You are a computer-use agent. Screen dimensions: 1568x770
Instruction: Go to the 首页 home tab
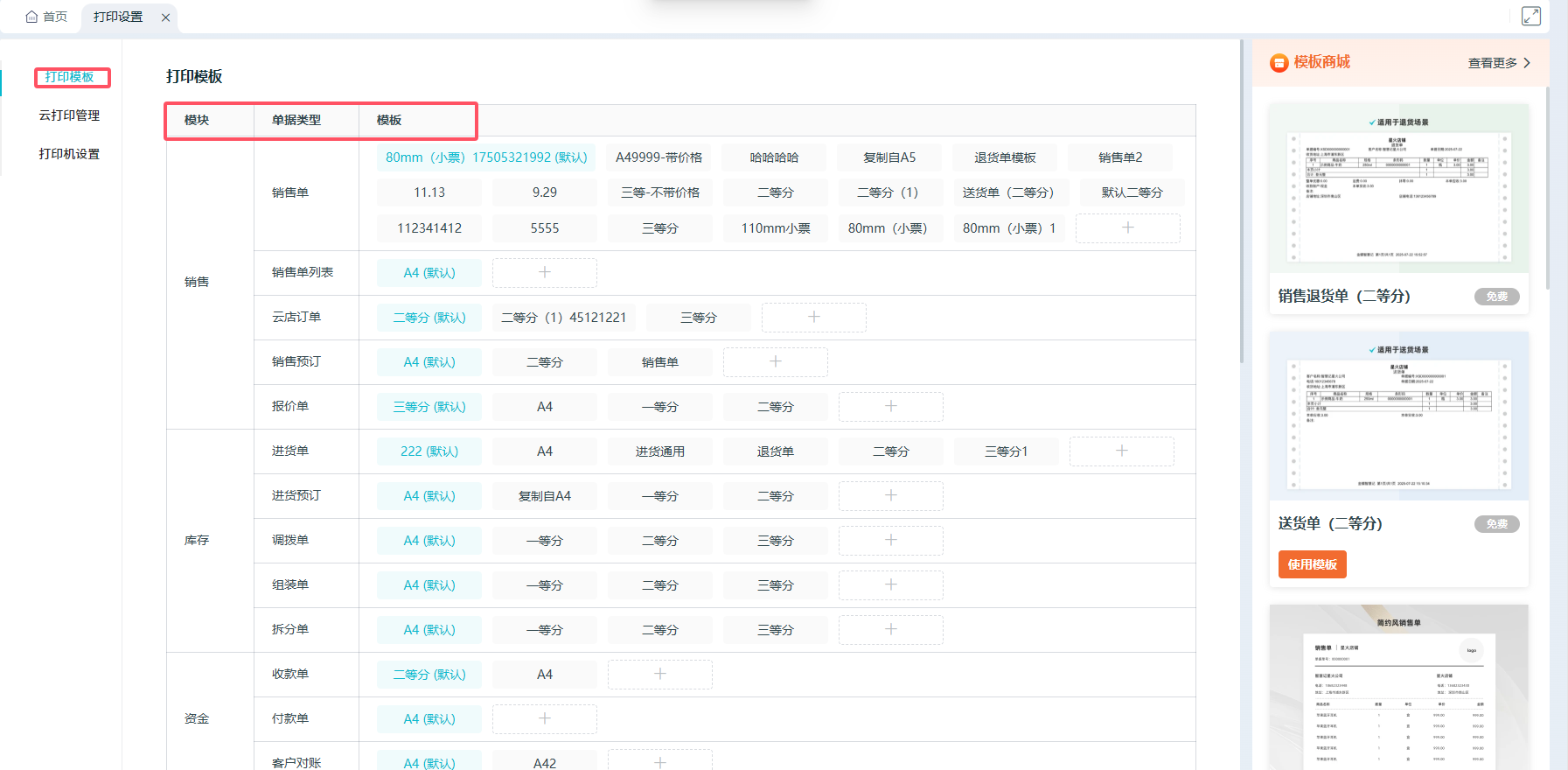pos(47,17)
